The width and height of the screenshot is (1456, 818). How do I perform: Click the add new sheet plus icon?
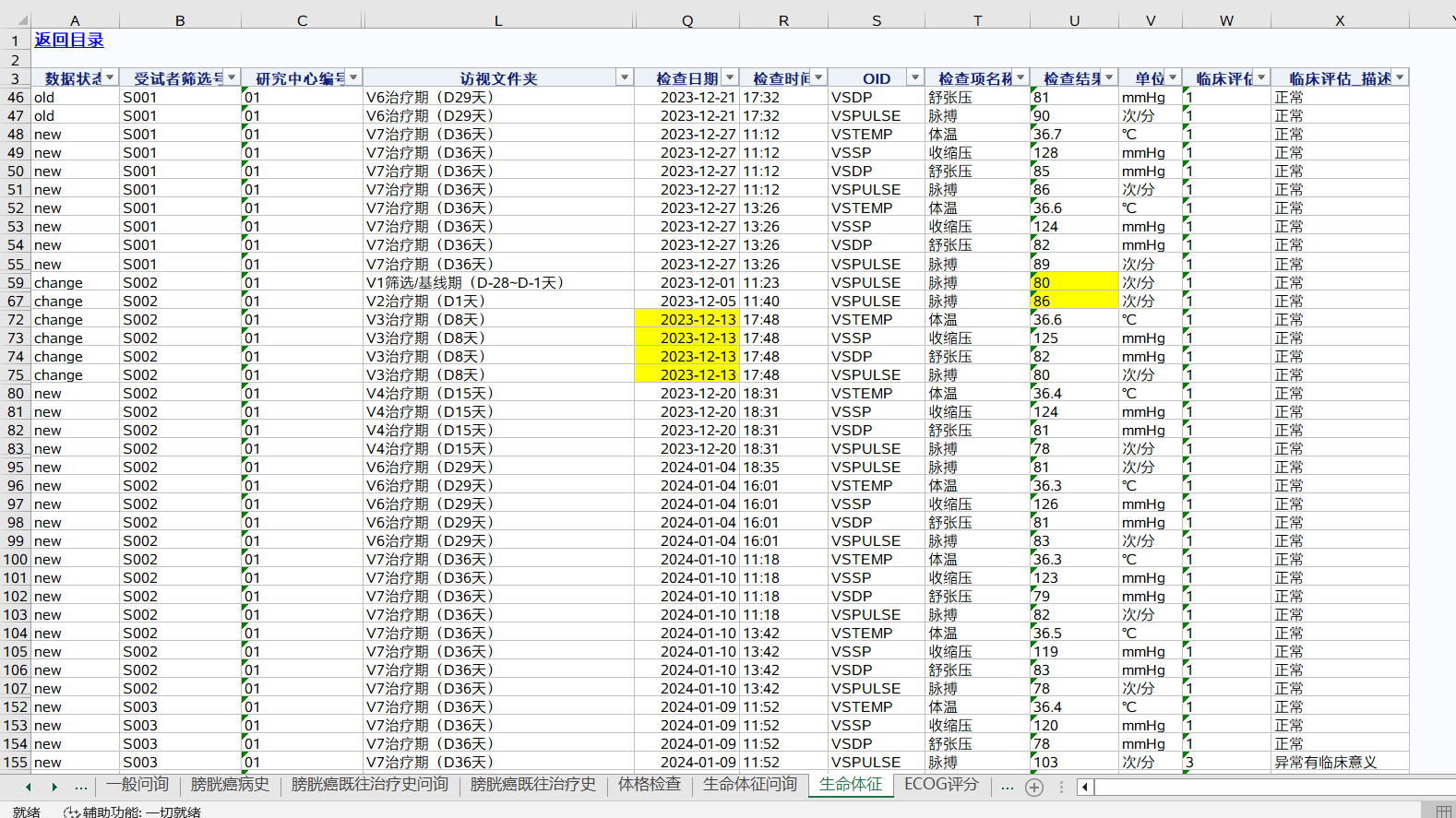click(1034, 788)
